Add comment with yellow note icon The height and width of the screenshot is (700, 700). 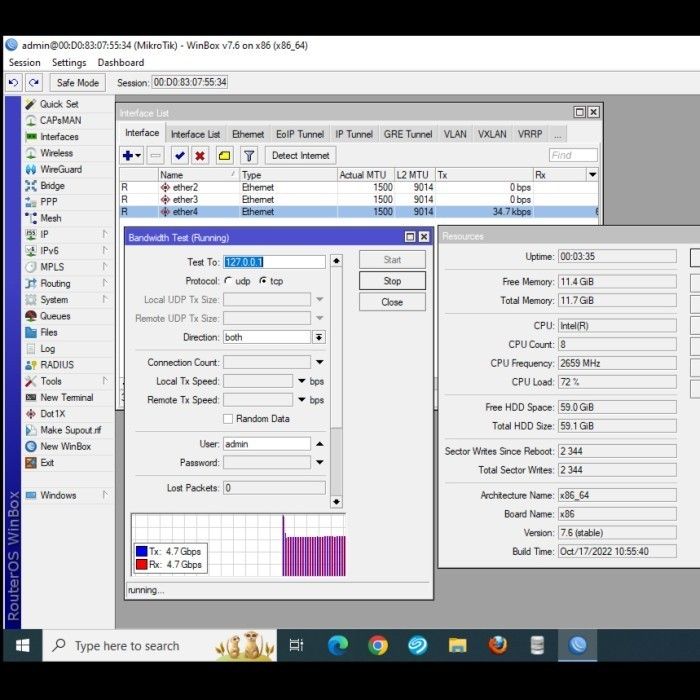[x=225, y=155]
